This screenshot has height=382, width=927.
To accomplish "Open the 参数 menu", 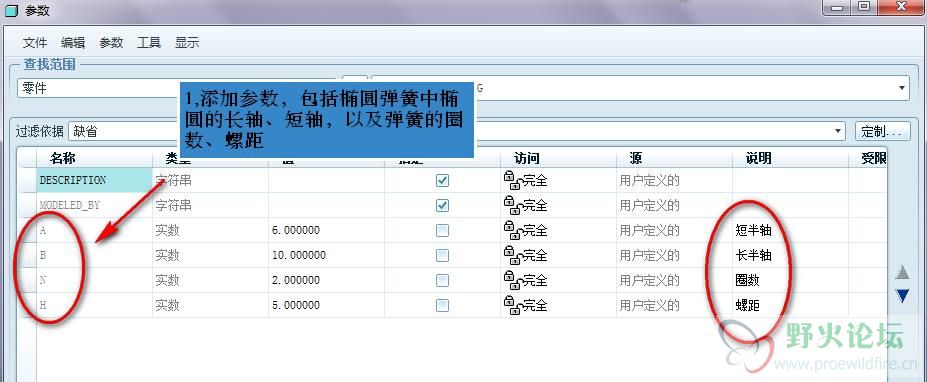I will [x=111, y=43].
